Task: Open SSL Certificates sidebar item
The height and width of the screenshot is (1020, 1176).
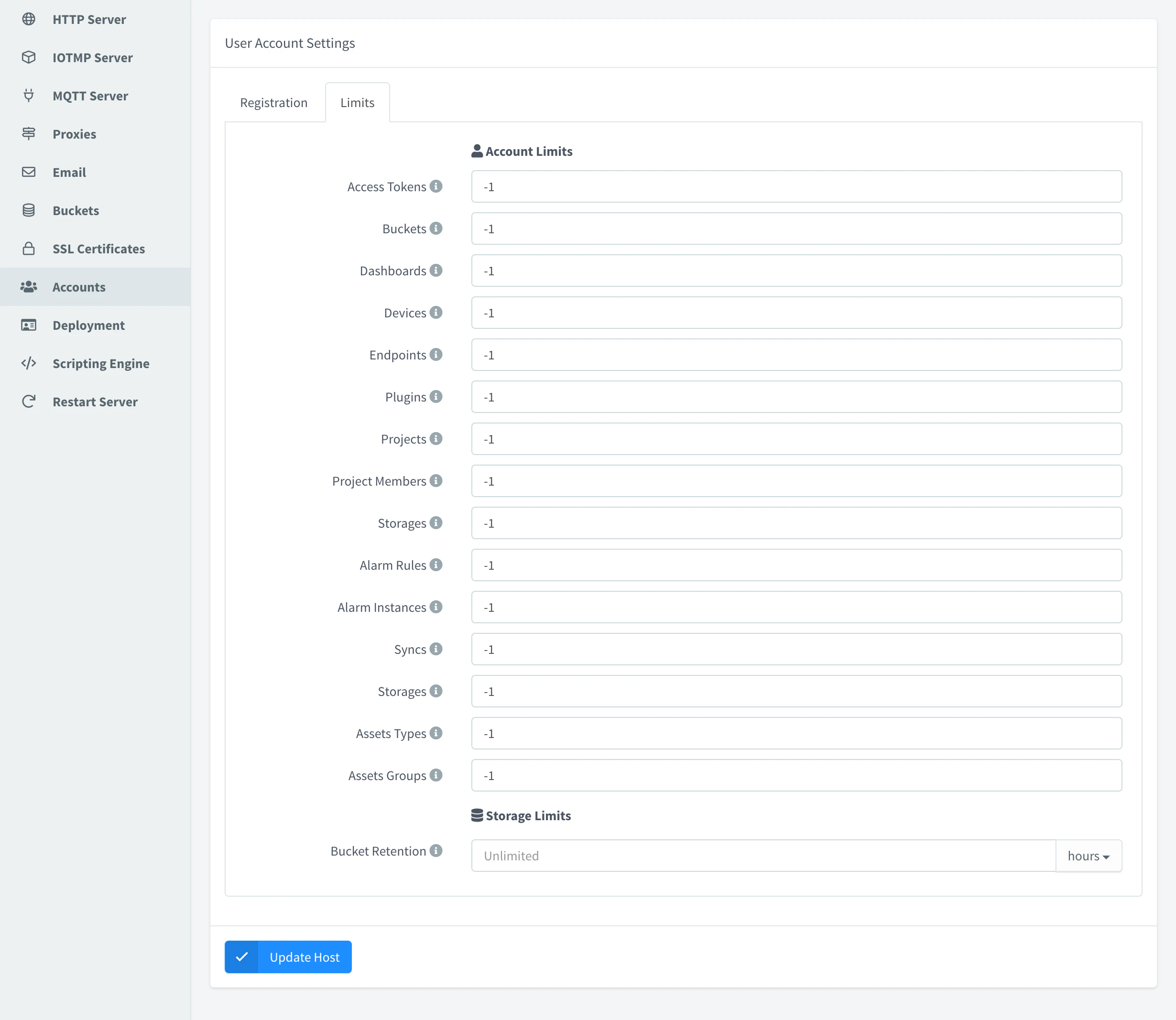Action: click(95, 249)
